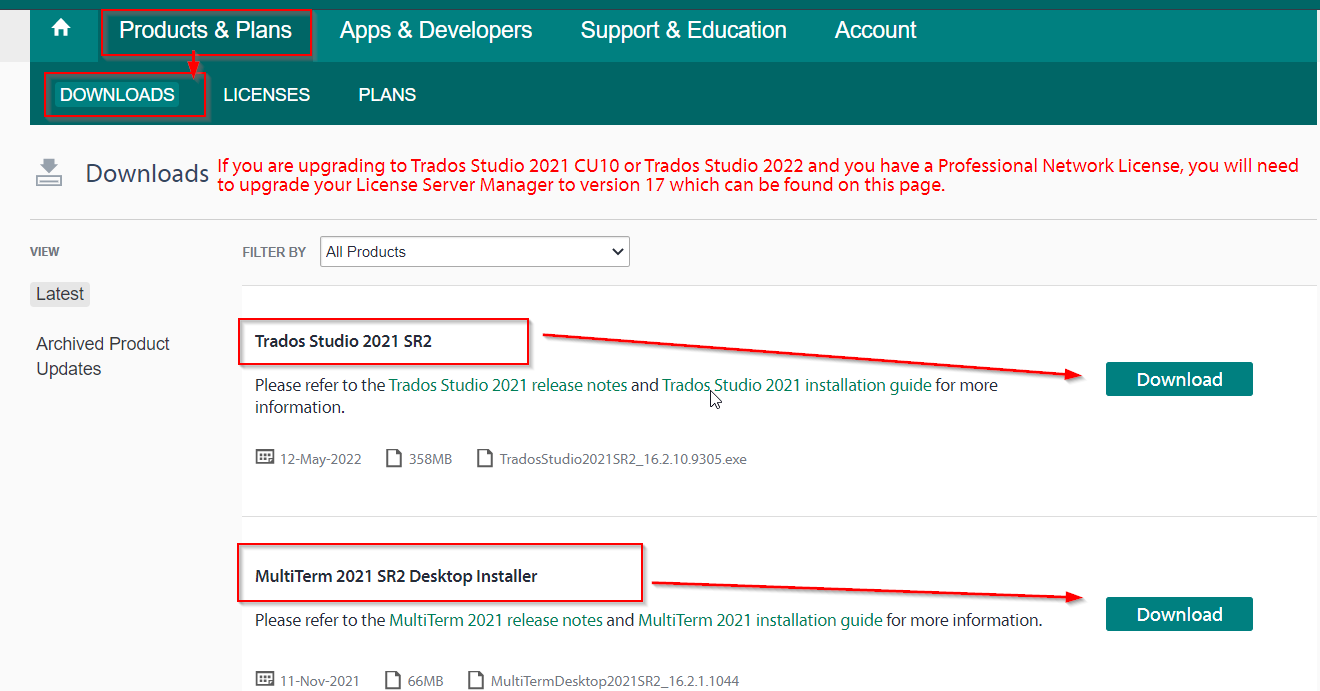The height and width of the screenshot is (691, 1320).
Task: Click MultiTermDesktop2021SR2_16.2.1.1044 file name
Action: pyautogui.click(x=615, y=681)
